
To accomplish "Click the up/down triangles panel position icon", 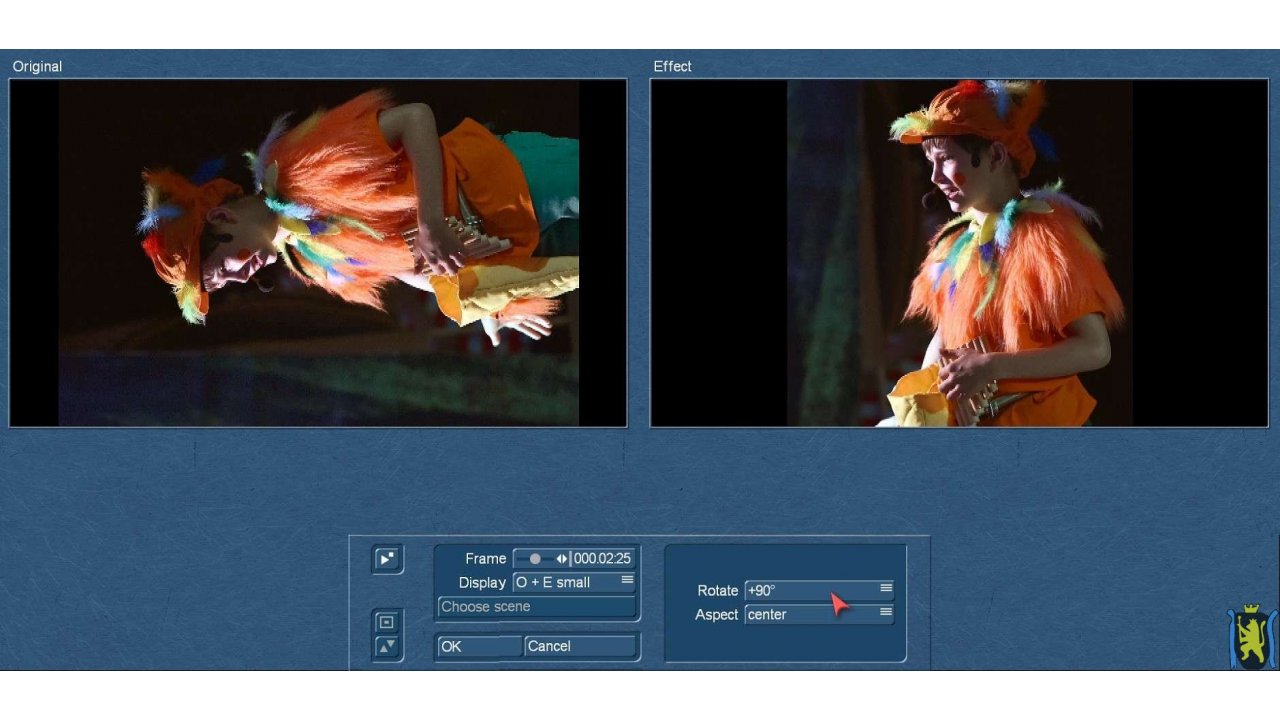I will click(387, 647).
